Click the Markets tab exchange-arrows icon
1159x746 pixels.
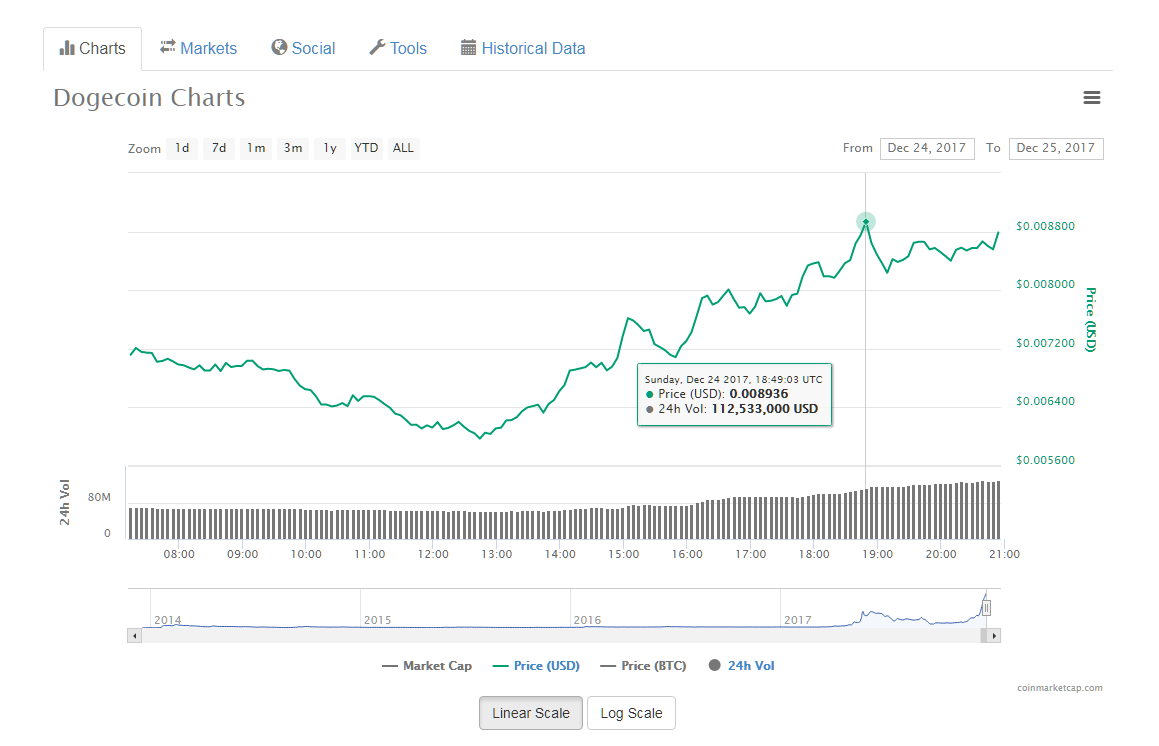168,48
